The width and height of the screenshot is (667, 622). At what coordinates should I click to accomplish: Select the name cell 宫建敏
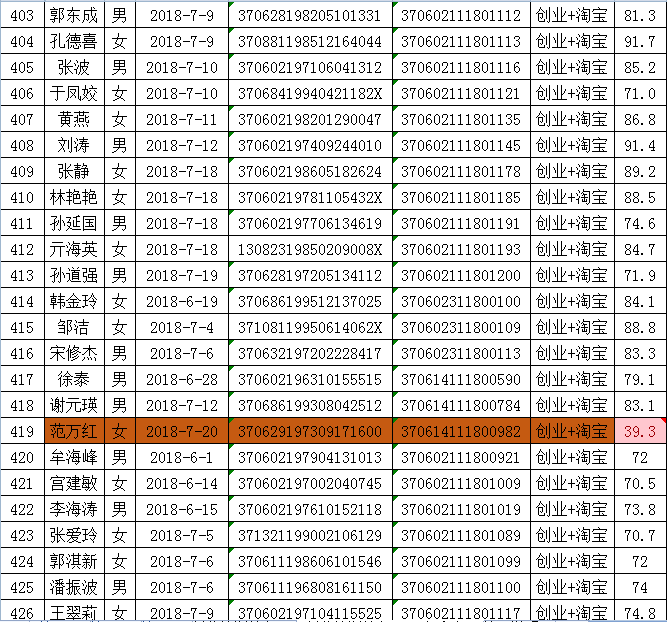pyautogui.click(x=74, y=483)
